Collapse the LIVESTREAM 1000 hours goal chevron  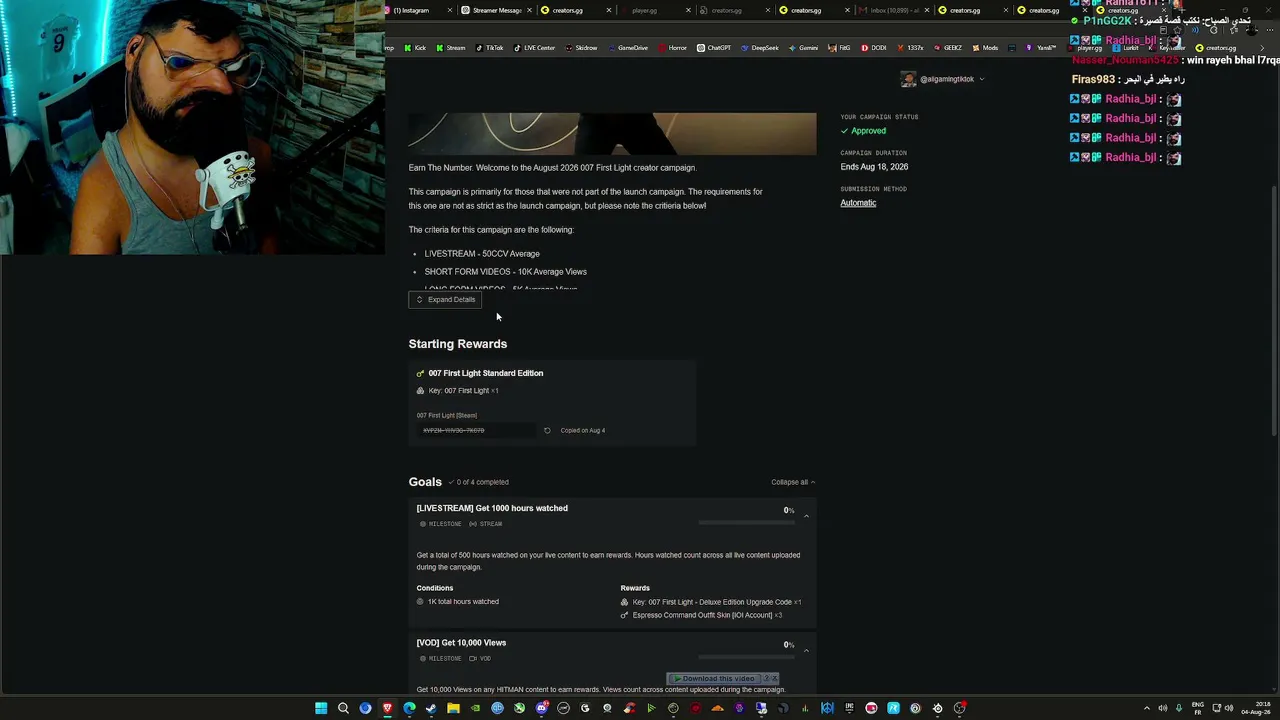(806, 516)
